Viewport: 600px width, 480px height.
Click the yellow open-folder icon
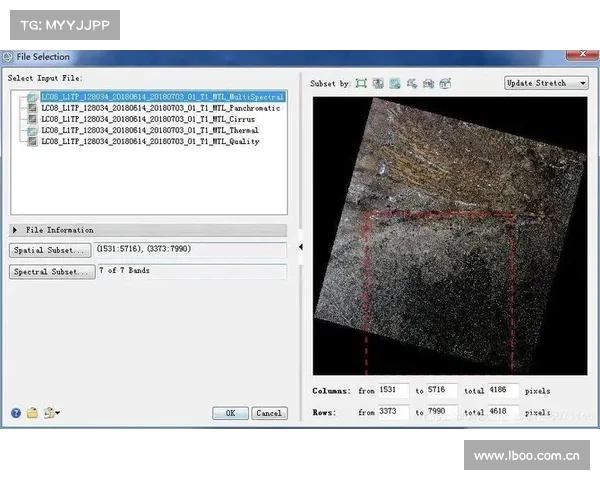33,413
